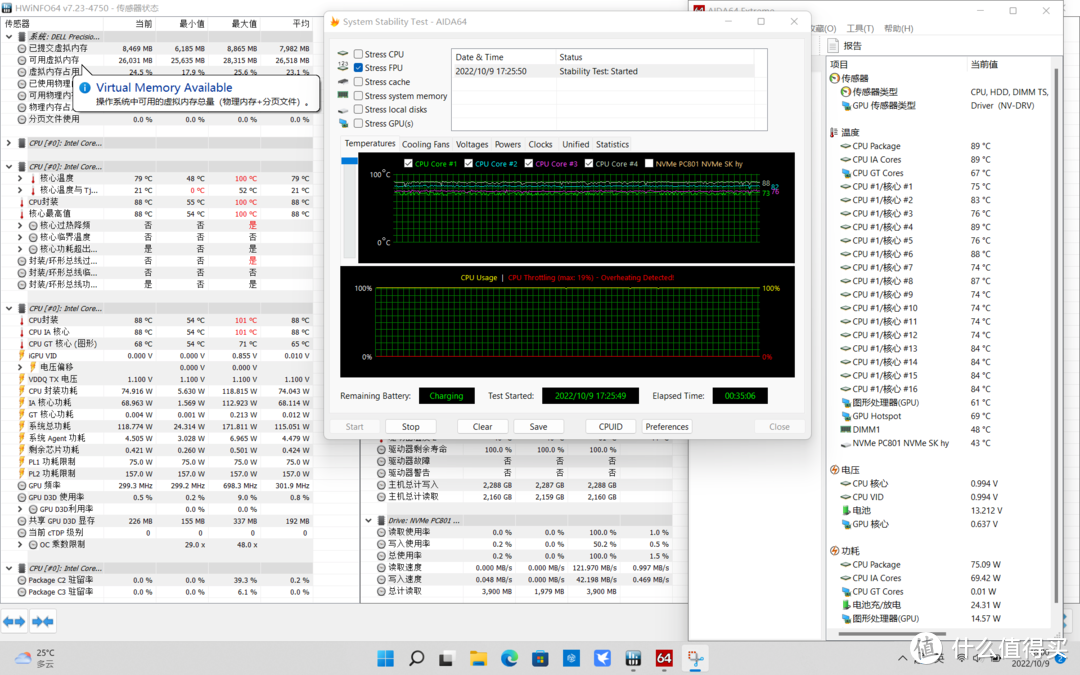Click the 传感器 category icon in AIDA64
The image size is (1080, 675).
[x=835, y=78]
